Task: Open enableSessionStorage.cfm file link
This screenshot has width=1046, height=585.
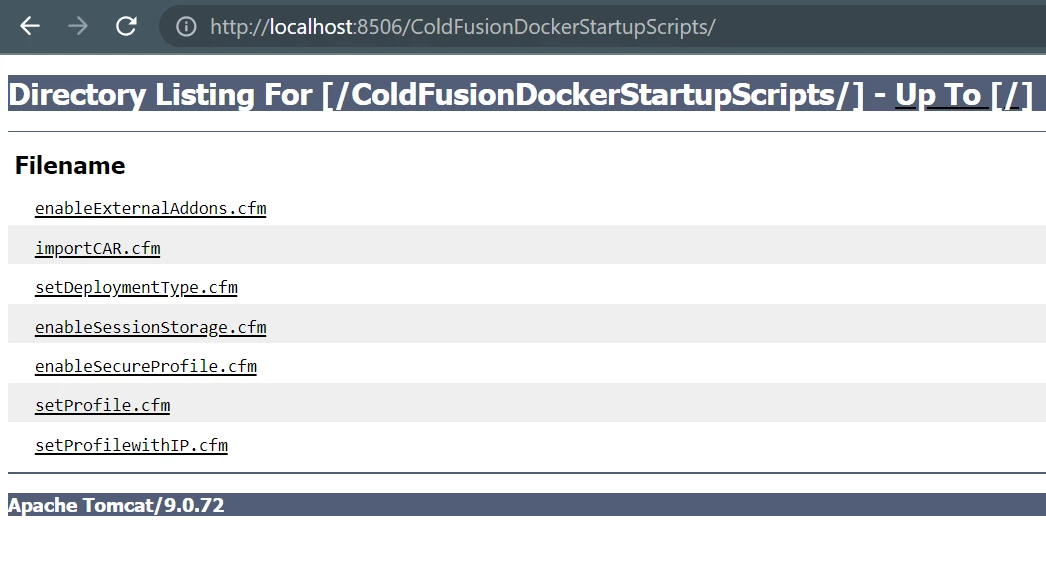Action: coord(150,327)
